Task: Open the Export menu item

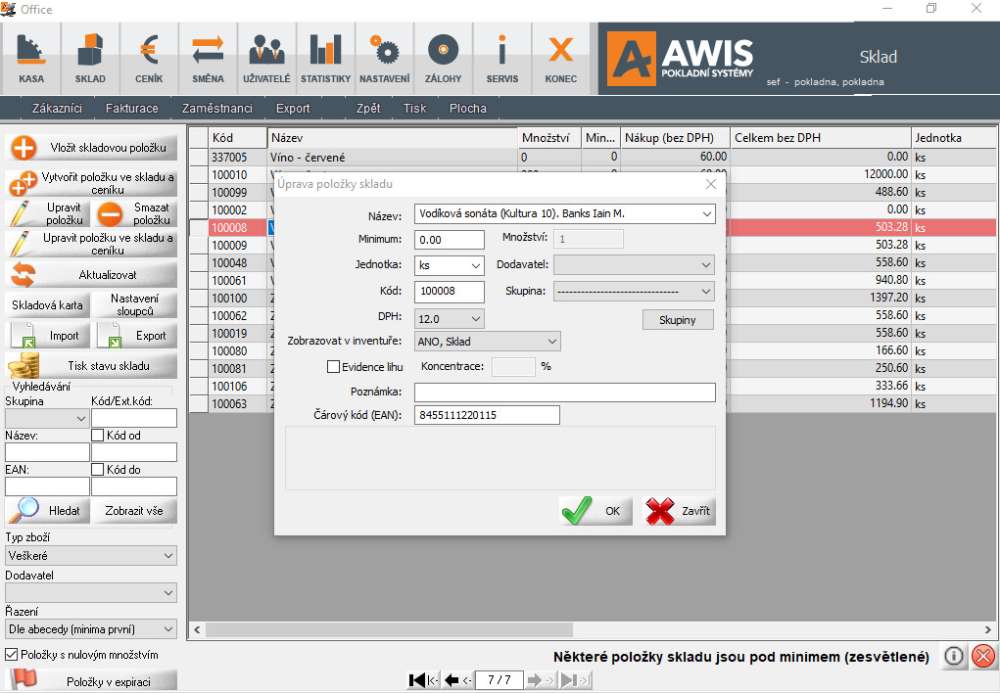Action: (293, 108)
